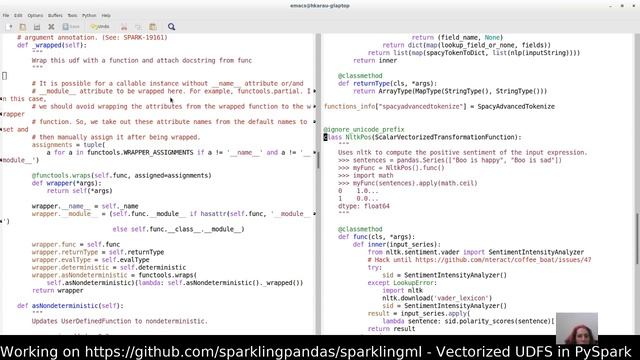Viewport: 640px width, 360px height.
Task: Click the Search magnifier icon
Action: click(171, 27)
